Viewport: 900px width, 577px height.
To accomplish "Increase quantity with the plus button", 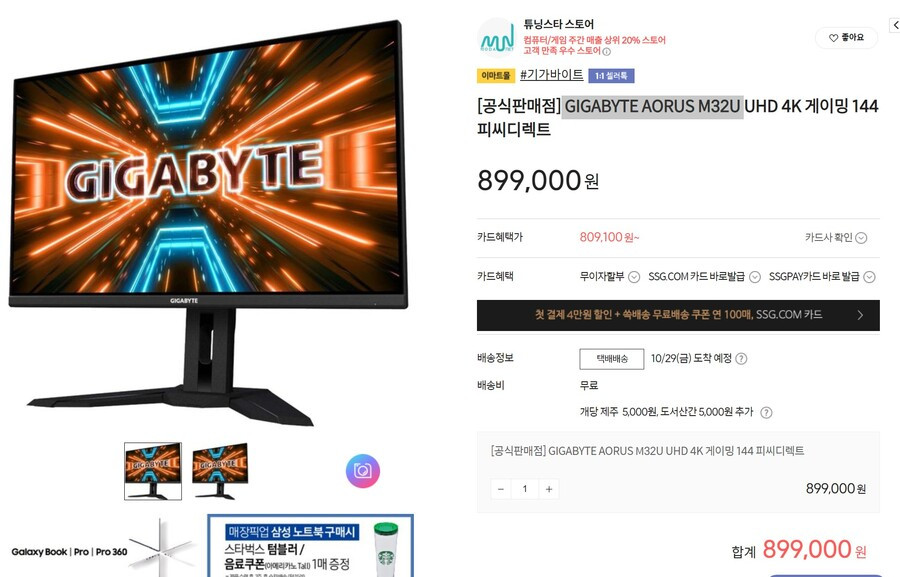I will point(549,489).
